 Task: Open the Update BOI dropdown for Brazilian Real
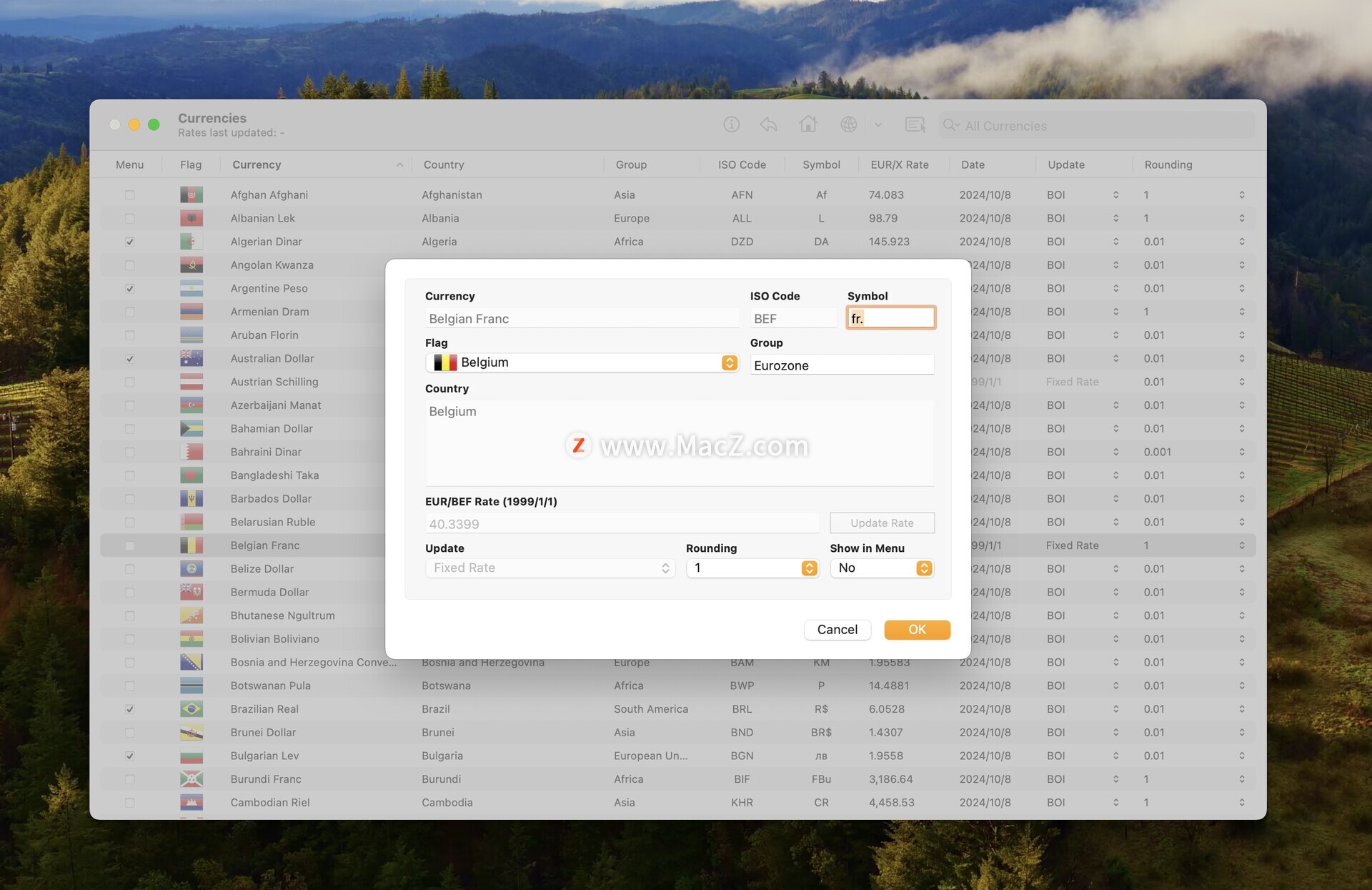1083,709
